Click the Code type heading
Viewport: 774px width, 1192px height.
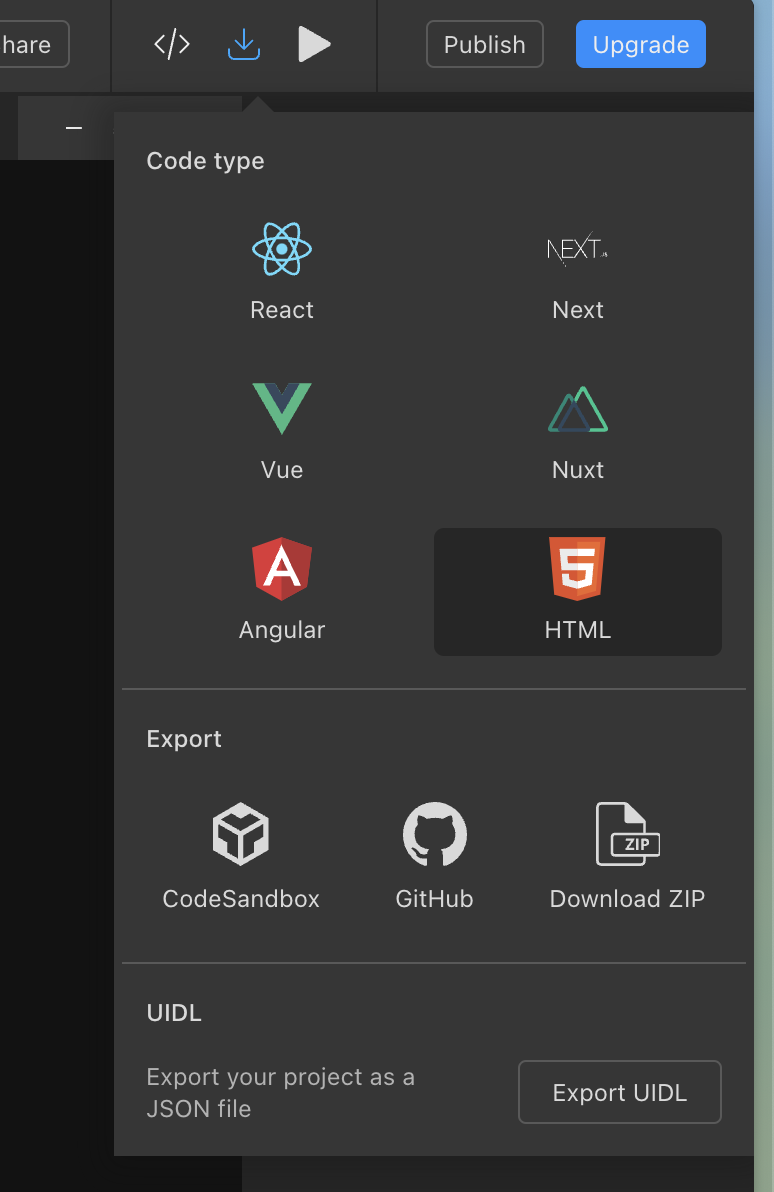click(205, 161)
